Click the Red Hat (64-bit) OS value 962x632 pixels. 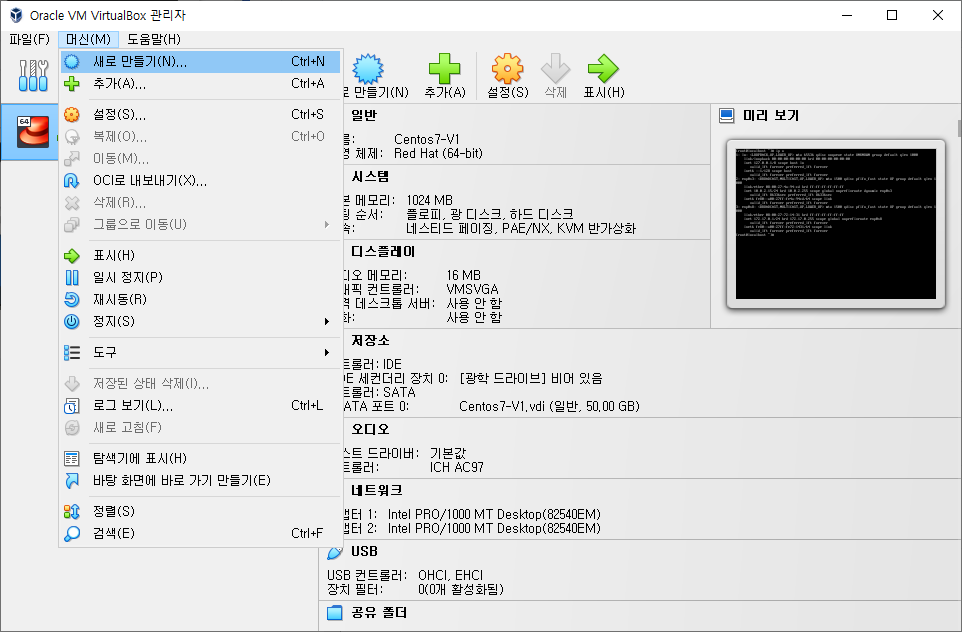pos(438,153)
